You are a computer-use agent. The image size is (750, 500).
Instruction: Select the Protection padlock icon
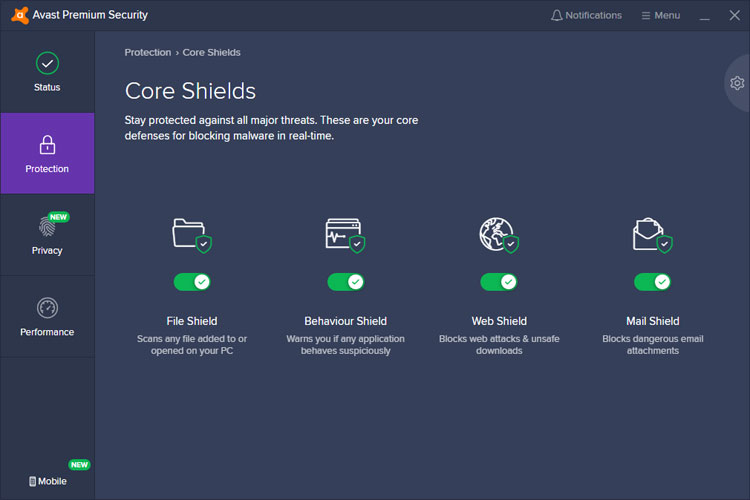(x=47, y=144)
